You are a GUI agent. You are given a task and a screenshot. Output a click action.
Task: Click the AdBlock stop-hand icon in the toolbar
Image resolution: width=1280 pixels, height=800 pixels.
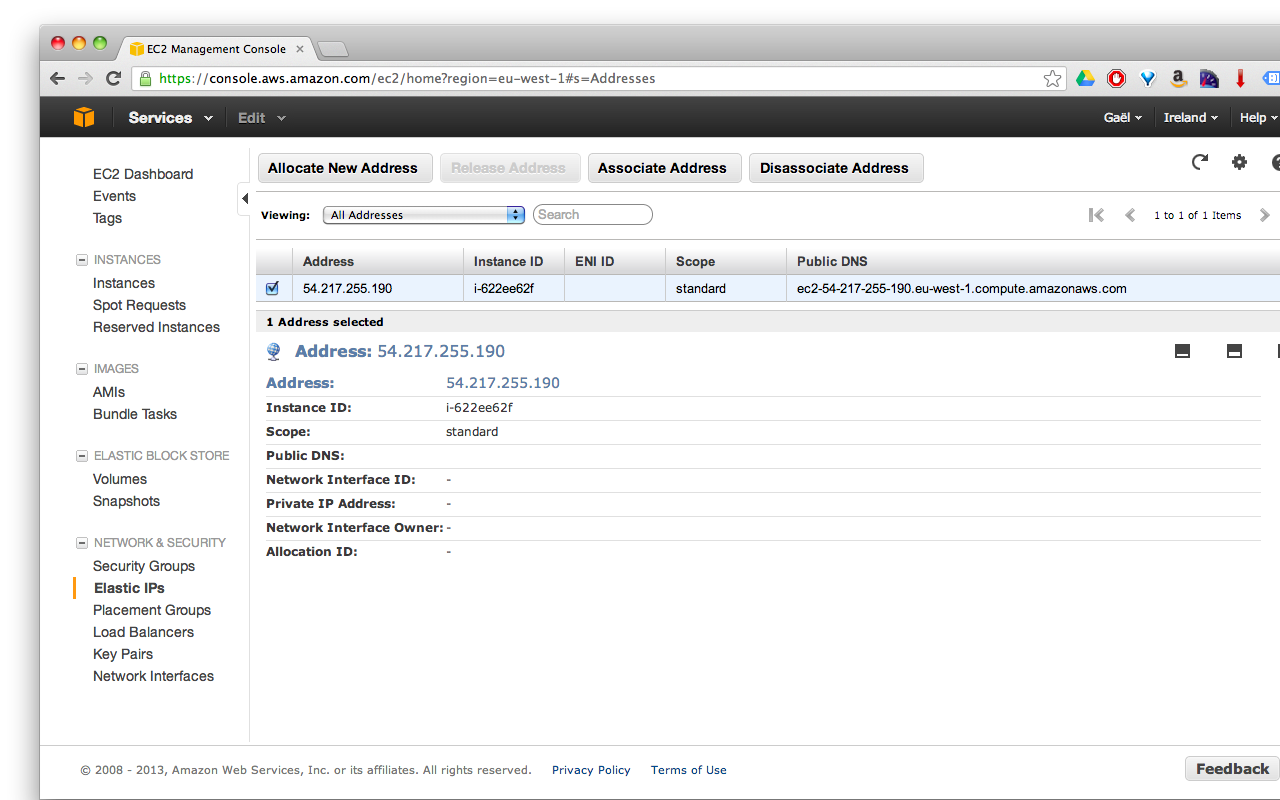click(x=1116, y=77)
